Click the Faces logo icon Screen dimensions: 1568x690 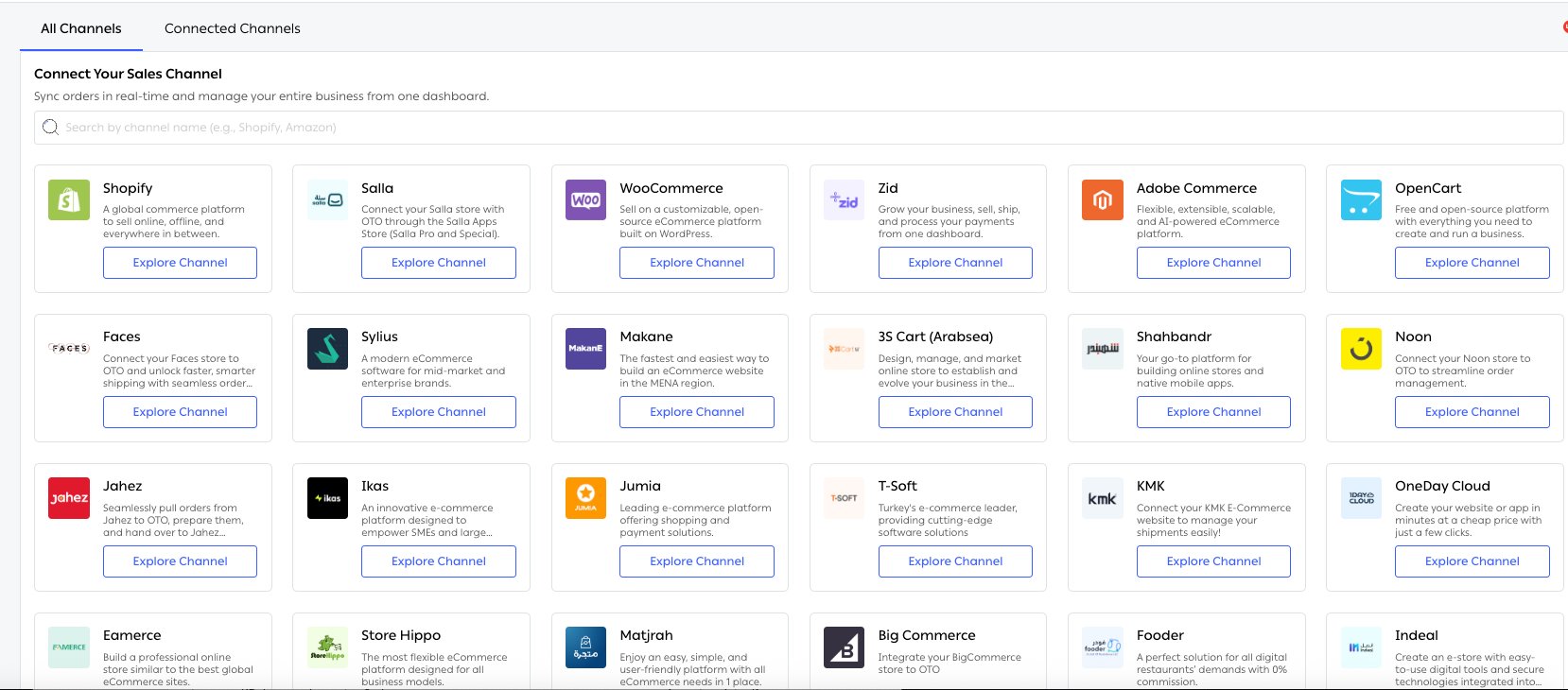click(69, 349)
